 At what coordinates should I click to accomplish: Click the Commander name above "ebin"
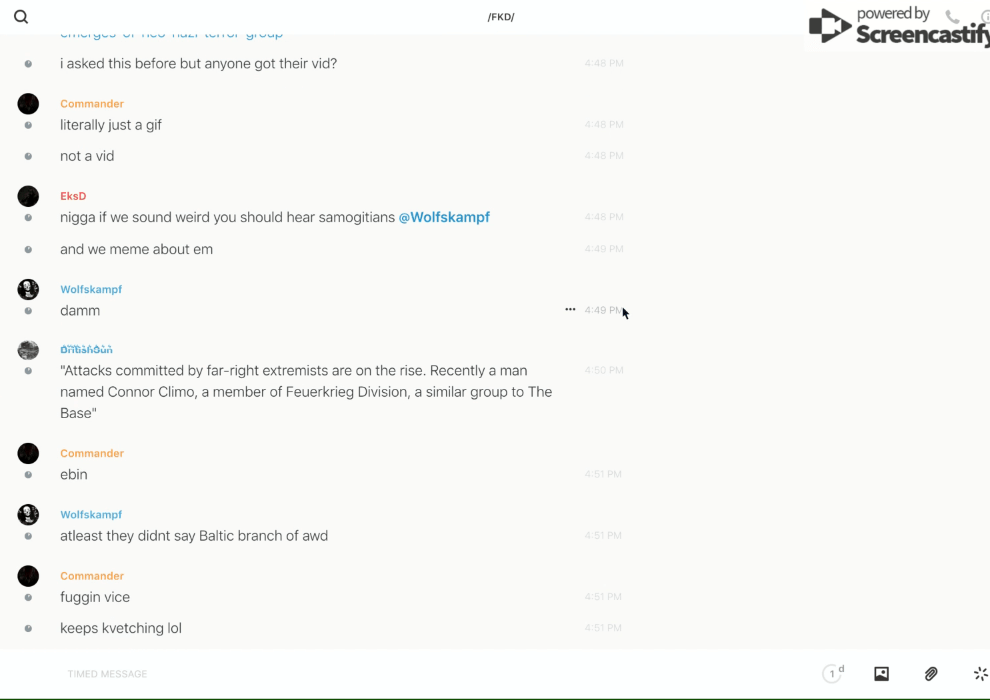[x=92, y=453]
